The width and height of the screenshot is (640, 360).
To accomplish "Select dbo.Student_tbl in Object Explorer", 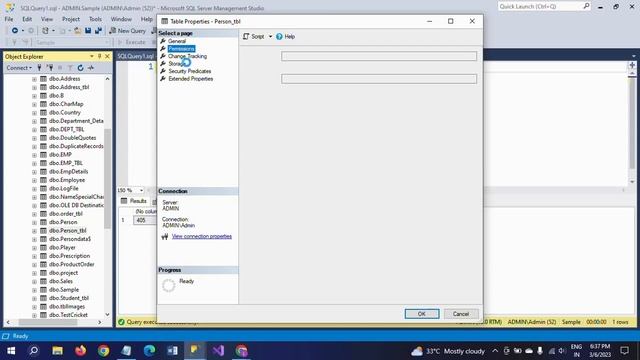I will click(x=69, y=298).
